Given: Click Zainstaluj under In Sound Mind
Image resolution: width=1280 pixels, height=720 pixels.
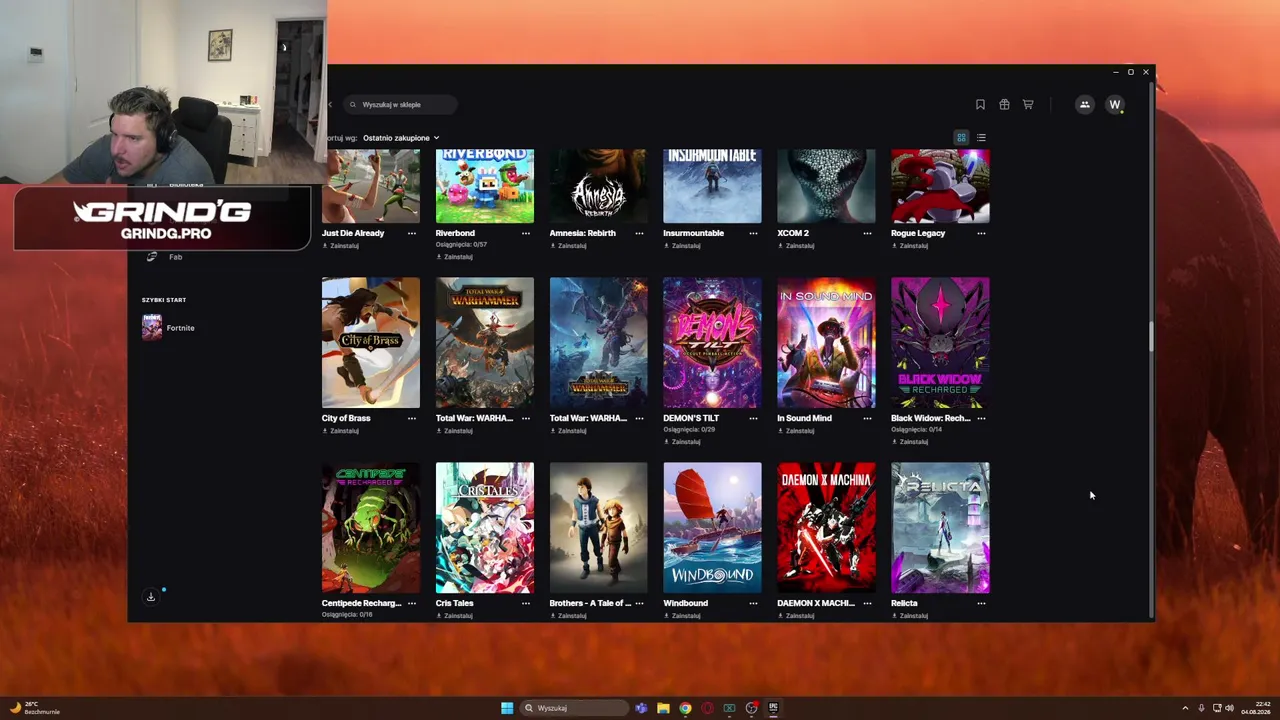Looking at the screenshot, I should point(797,431).
